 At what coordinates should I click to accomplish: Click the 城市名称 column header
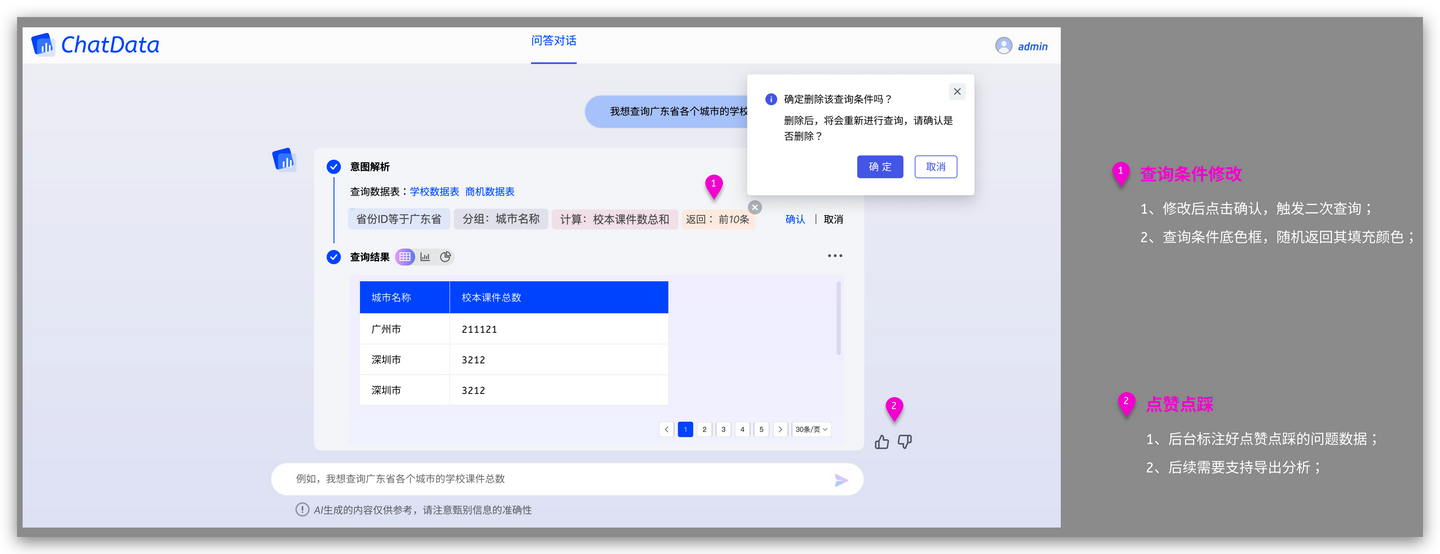(405, 297)
